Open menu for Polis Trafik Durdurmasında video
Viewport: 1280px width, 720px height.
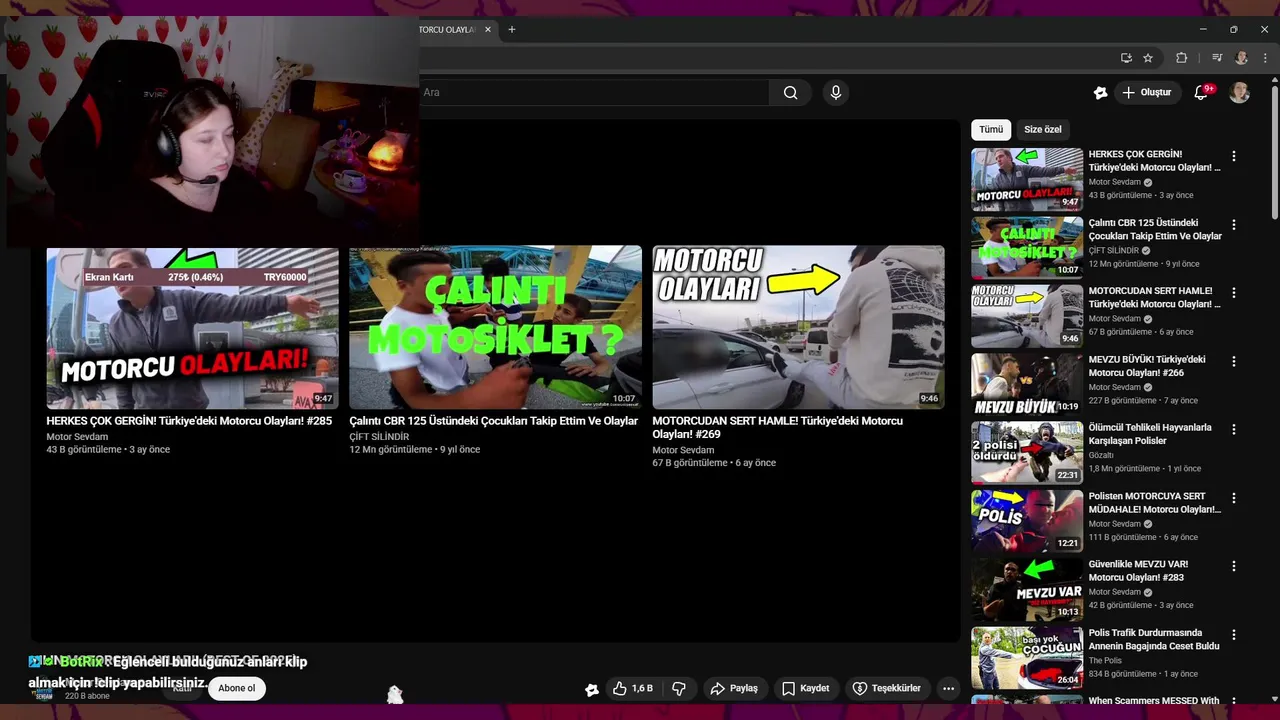[1234, 634]
